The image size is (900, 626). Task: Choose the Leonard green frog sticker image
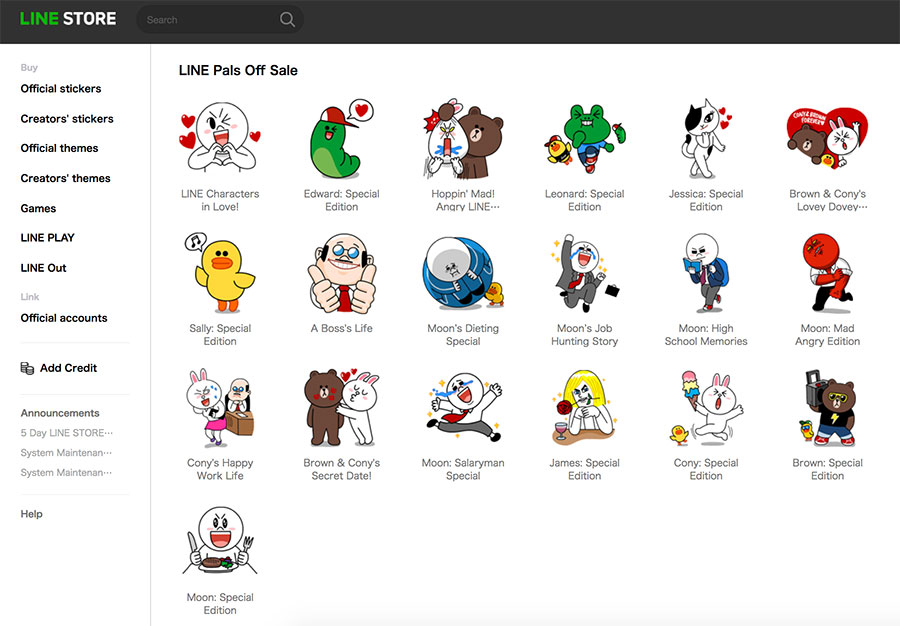click(x=584, y=141)
